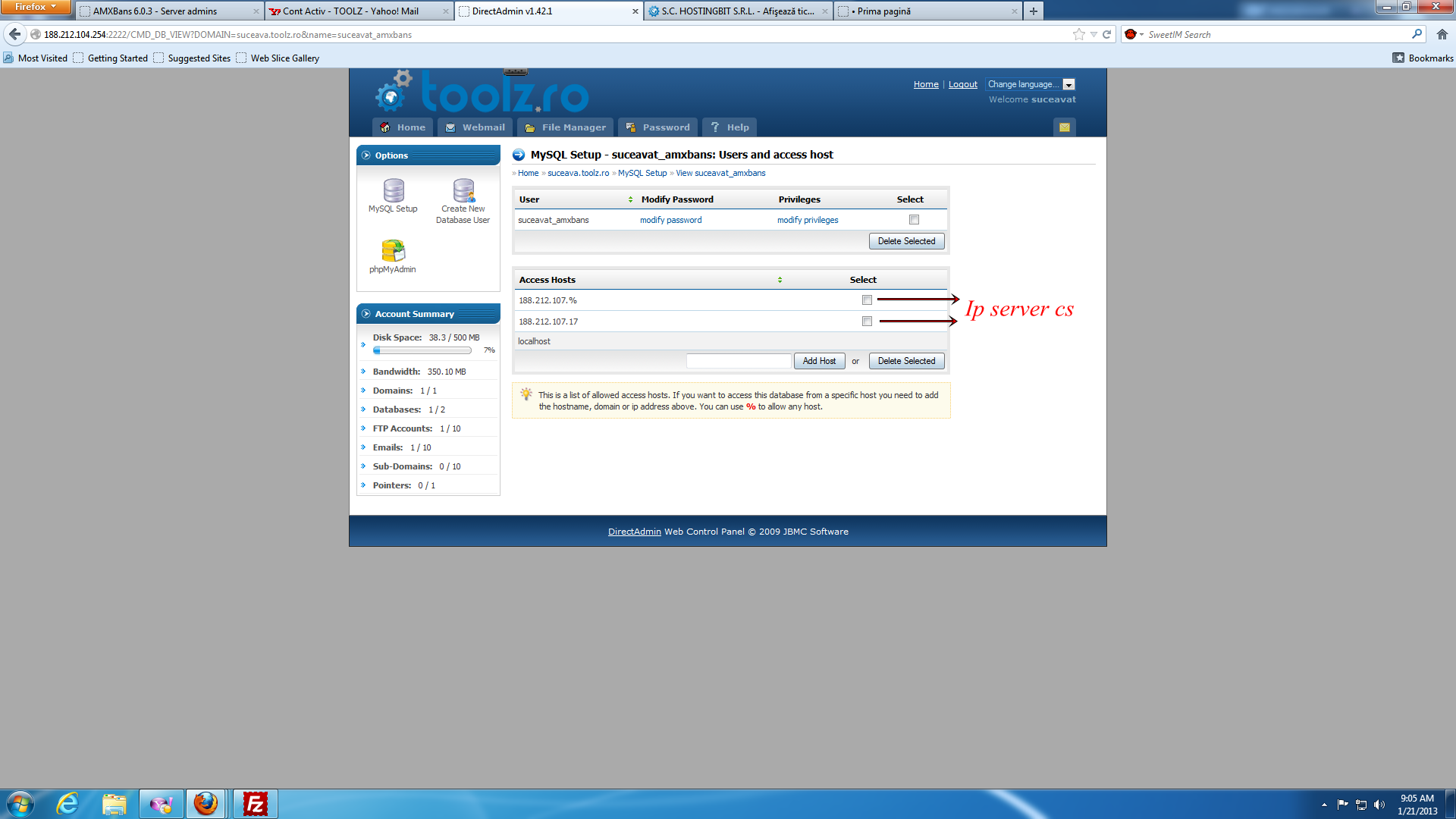The image size is (1456, 819).
Task: Open the MySQL Setup database icon
Action: (393, 191)
